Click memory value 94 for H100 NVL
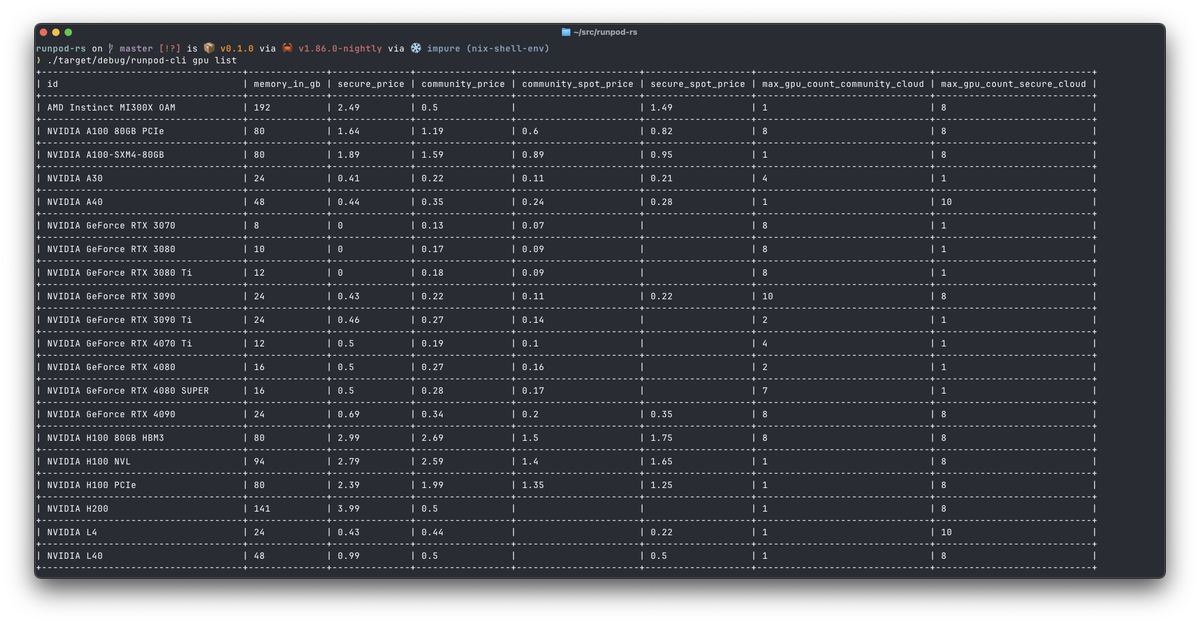 click(260, 462)
